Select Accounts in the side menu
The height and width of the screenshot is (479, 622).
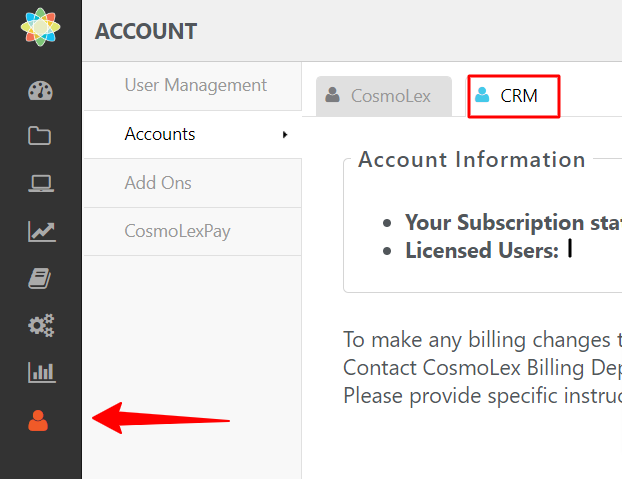coord(160,134)
